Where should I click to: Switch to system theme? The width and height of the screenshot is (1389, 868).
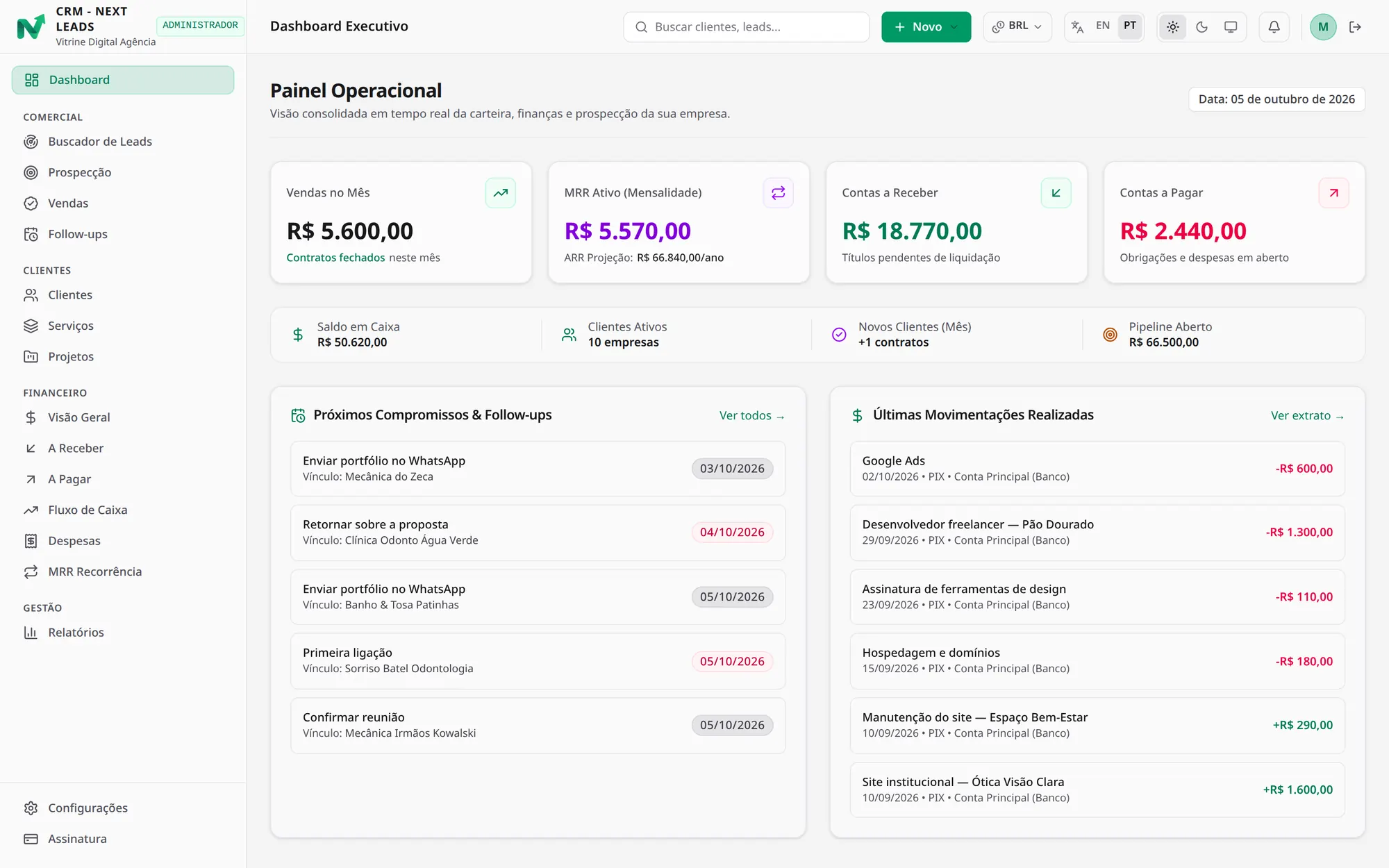[x=1231, y=27]
